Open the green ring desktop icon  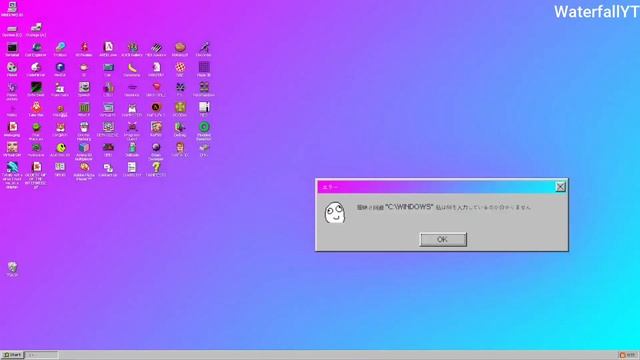click(x=204, y=127)
